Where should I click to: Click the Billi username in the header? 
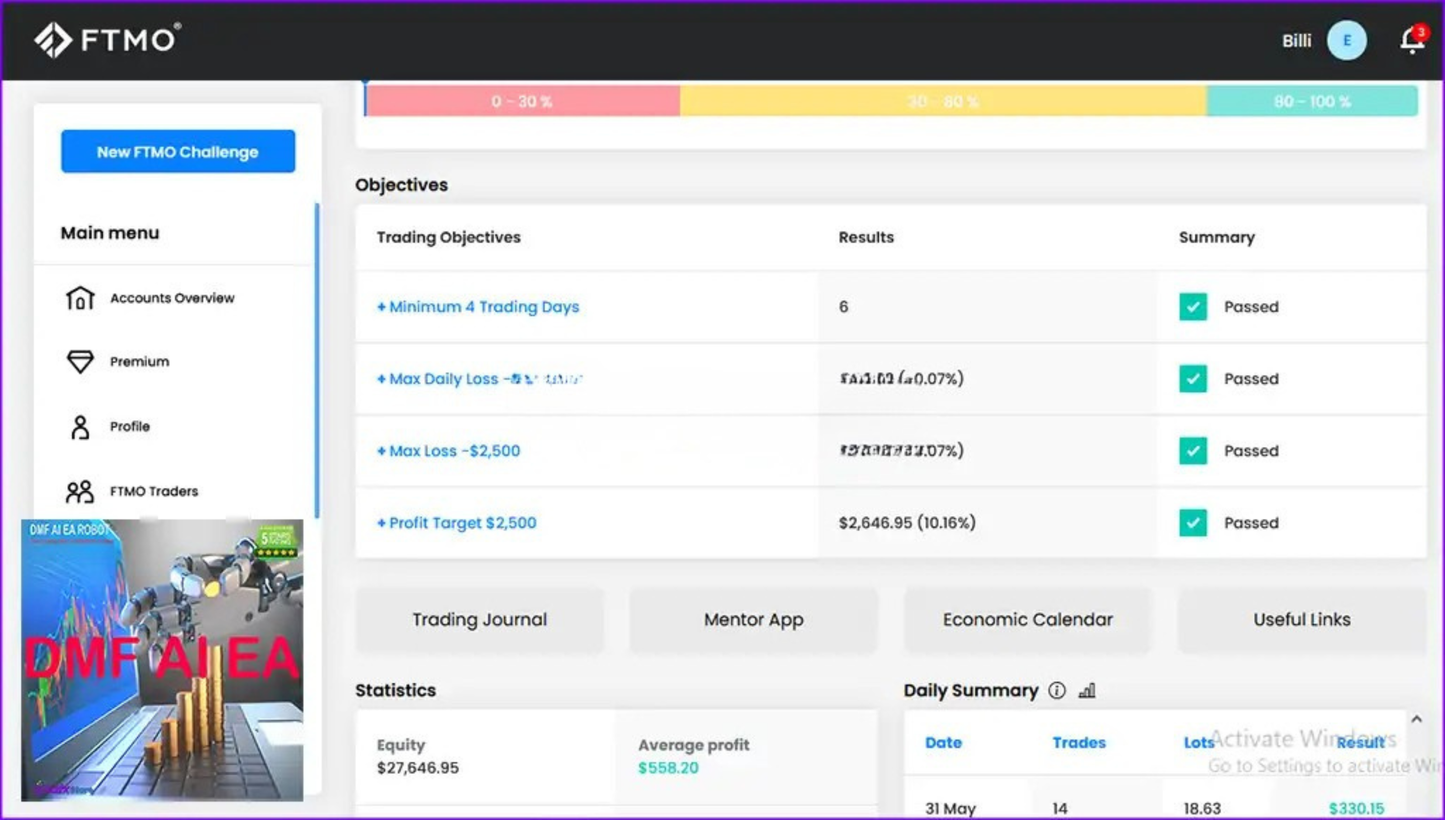click(x=1297, y=41)
